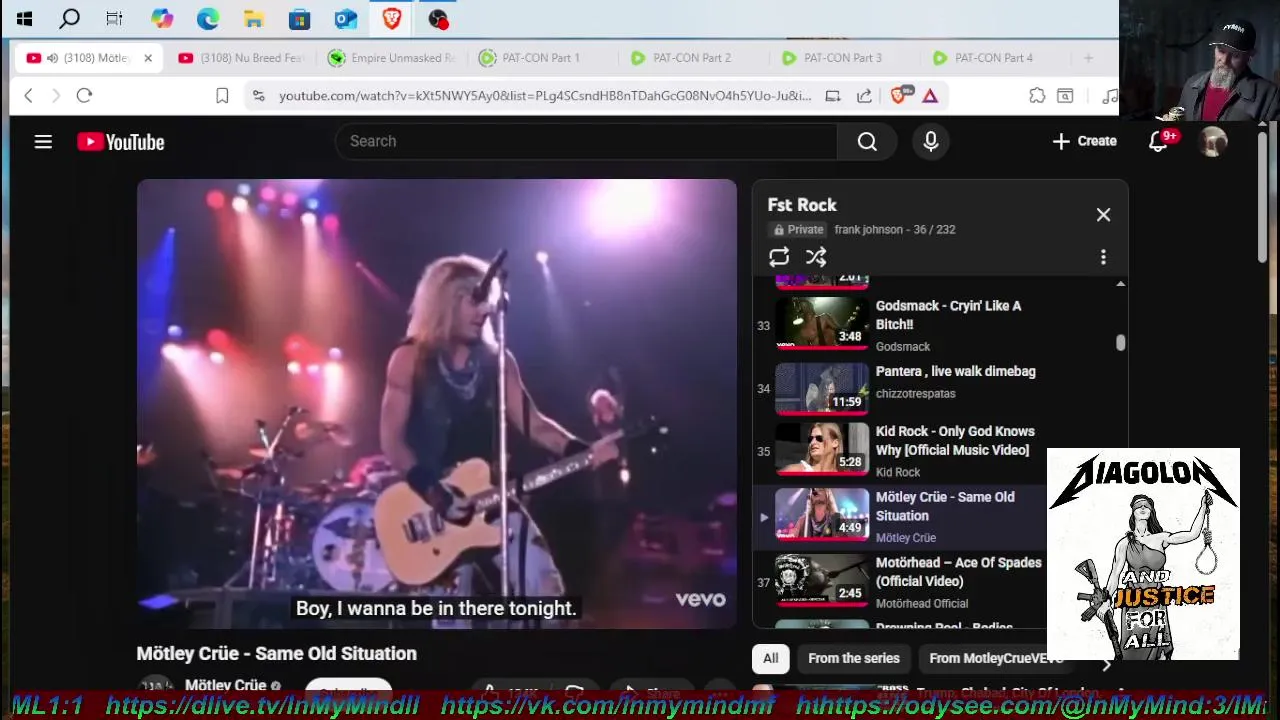Switch to PAT-CON Part 3 tab

(x=843, y=58)
